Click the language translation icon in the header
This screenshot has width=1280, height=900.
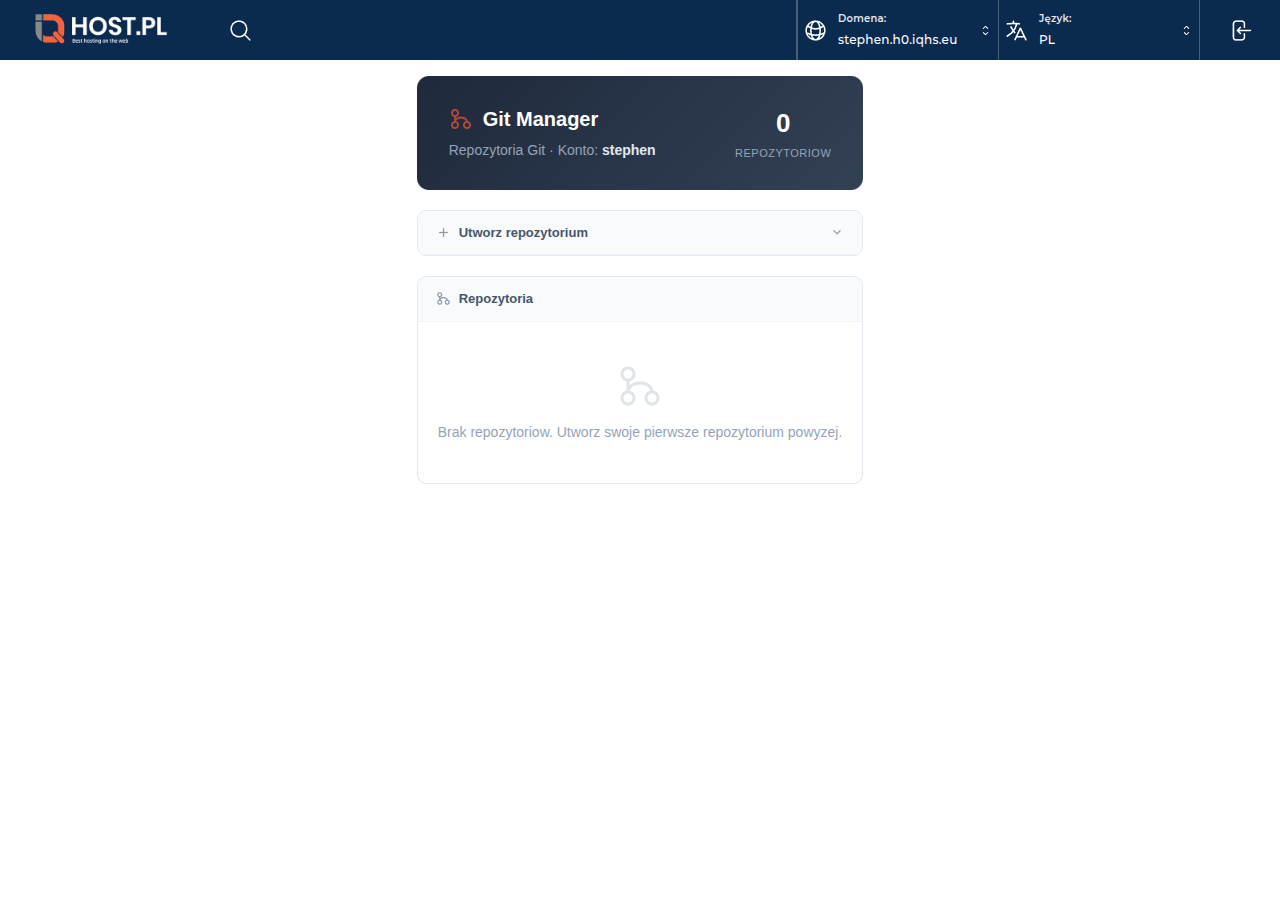1015,30
